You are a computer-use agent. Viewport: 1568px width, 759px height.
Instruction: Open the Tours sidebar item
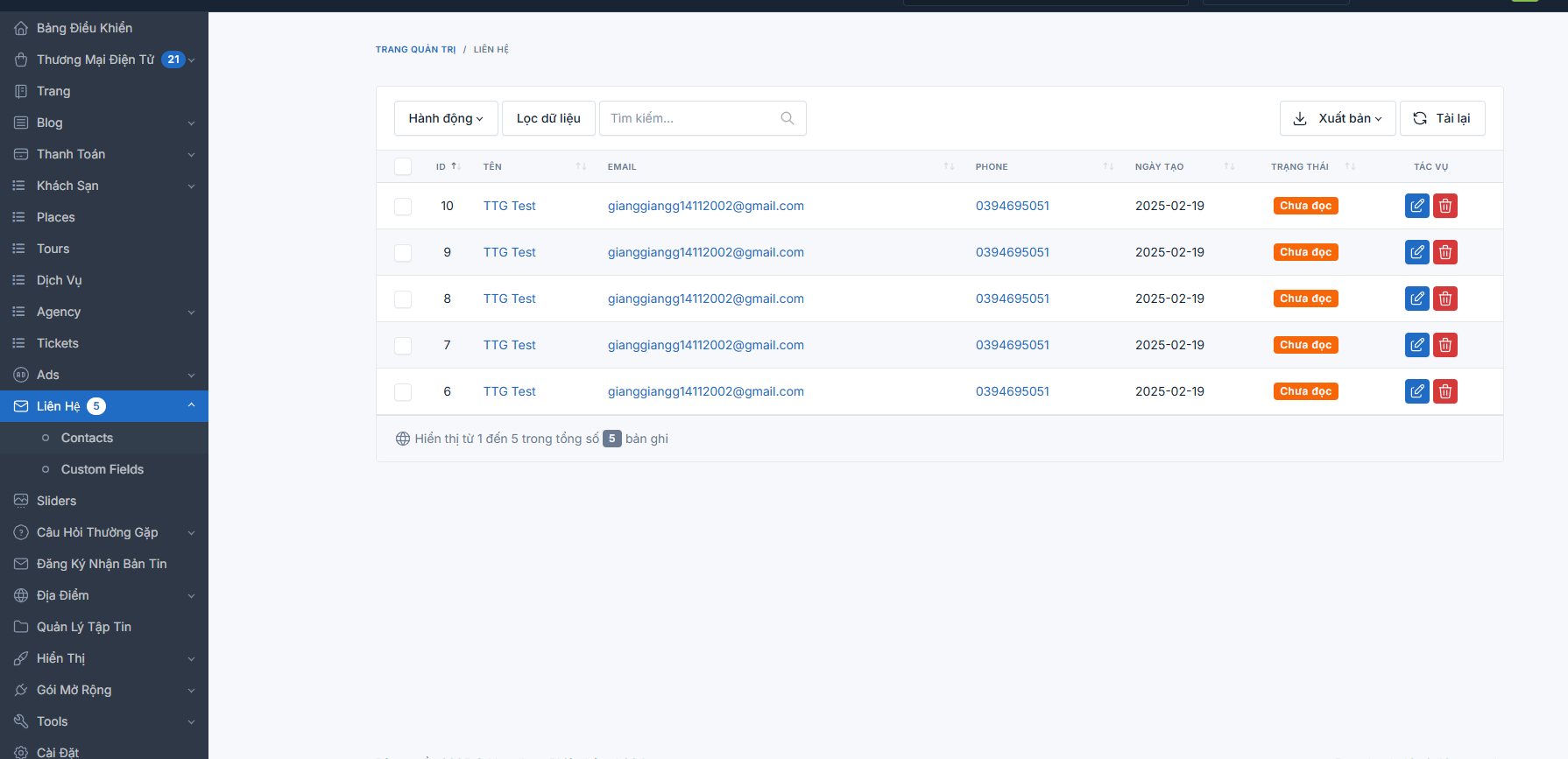(x=104, y=249)
